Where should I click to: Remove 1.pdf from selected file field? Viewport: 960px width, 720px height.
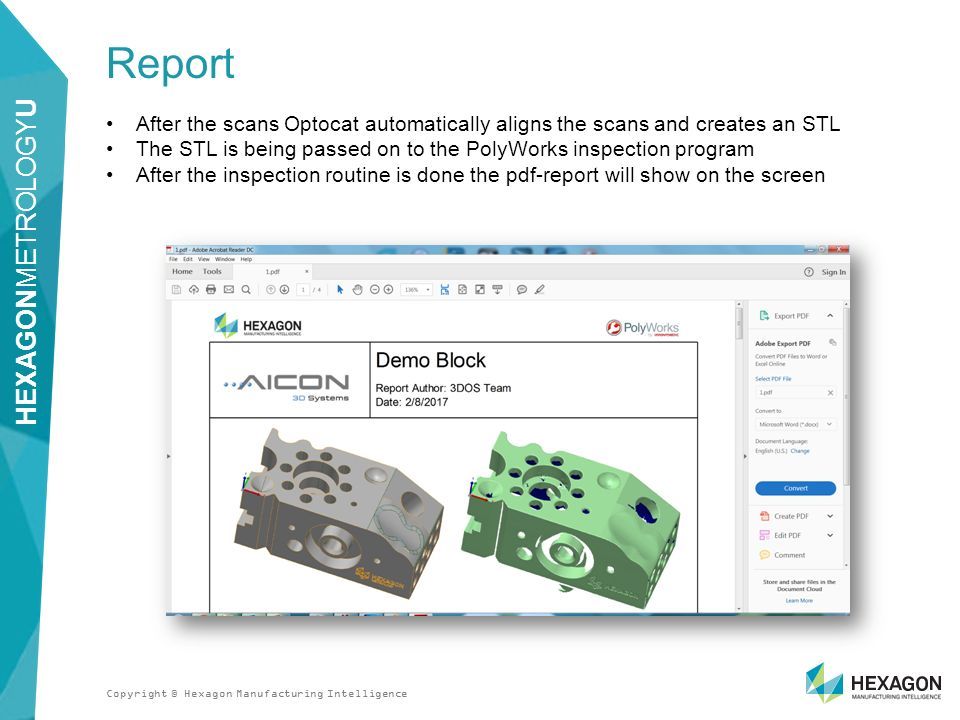pyautogui.click(x=830, y=392)
